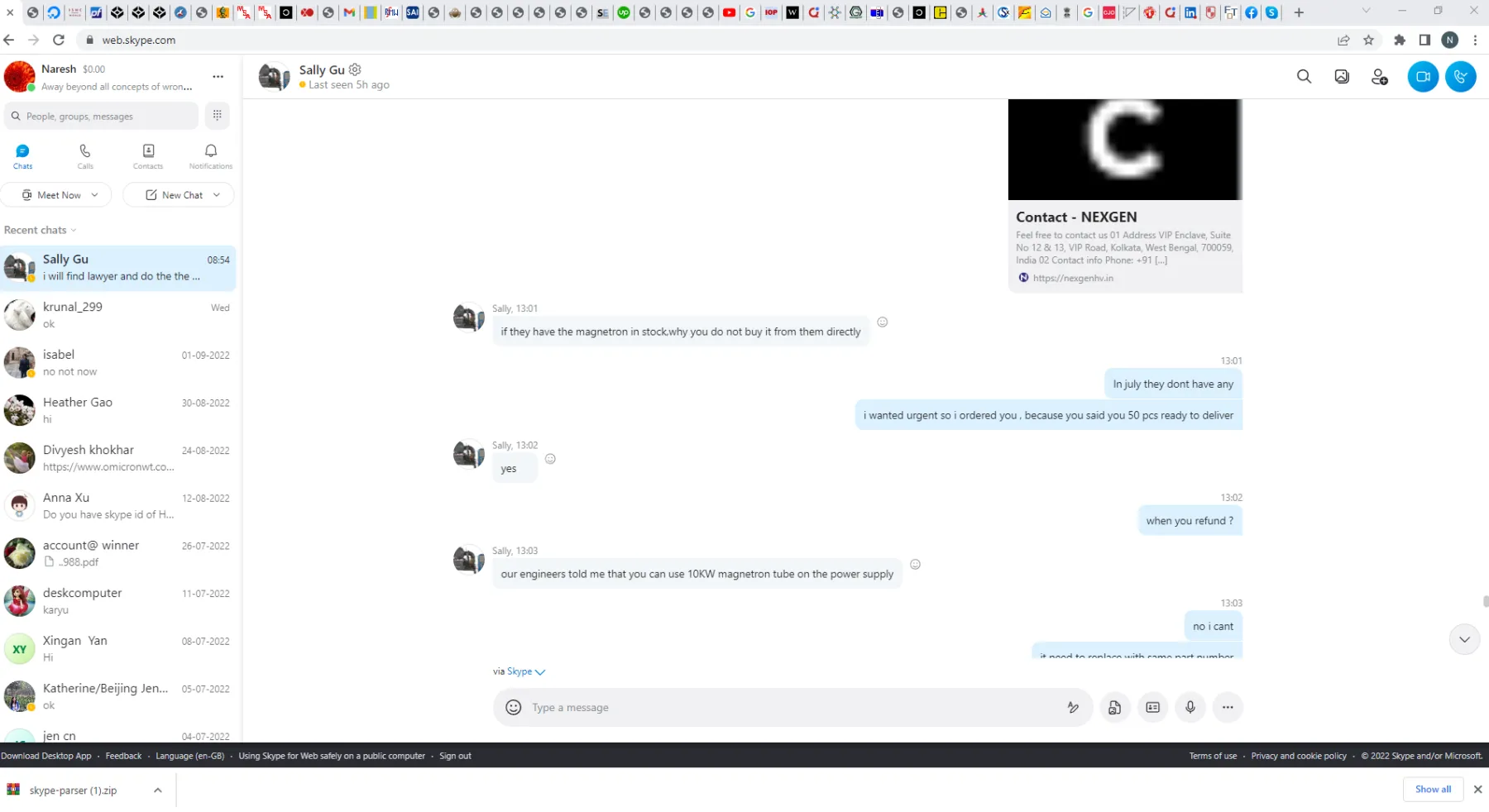The image size is (1489, 812).
Task: Expand the skype-parser download options
Action: click(x=157, y=791)
